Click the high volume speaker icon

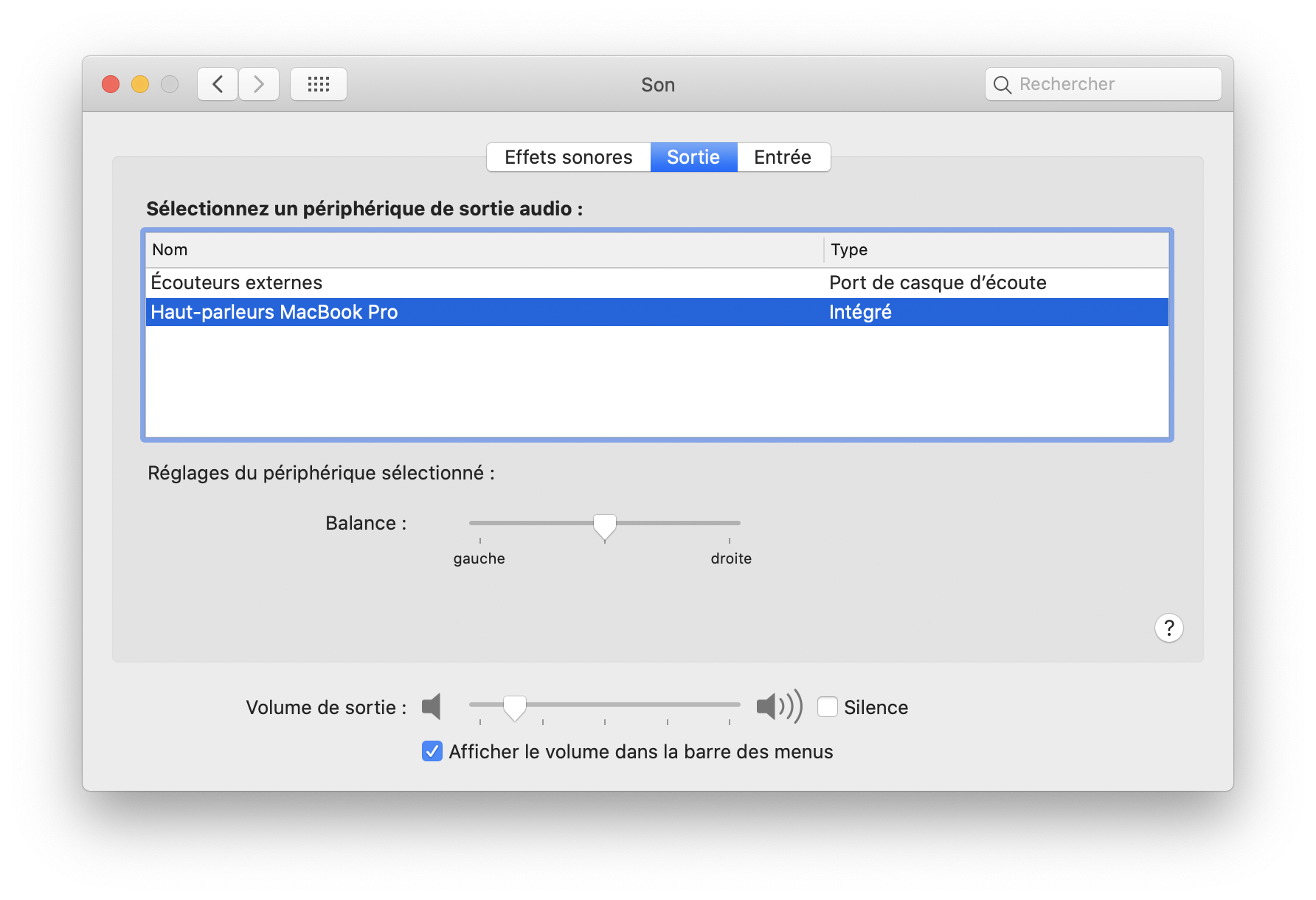(x=779, y=707)
